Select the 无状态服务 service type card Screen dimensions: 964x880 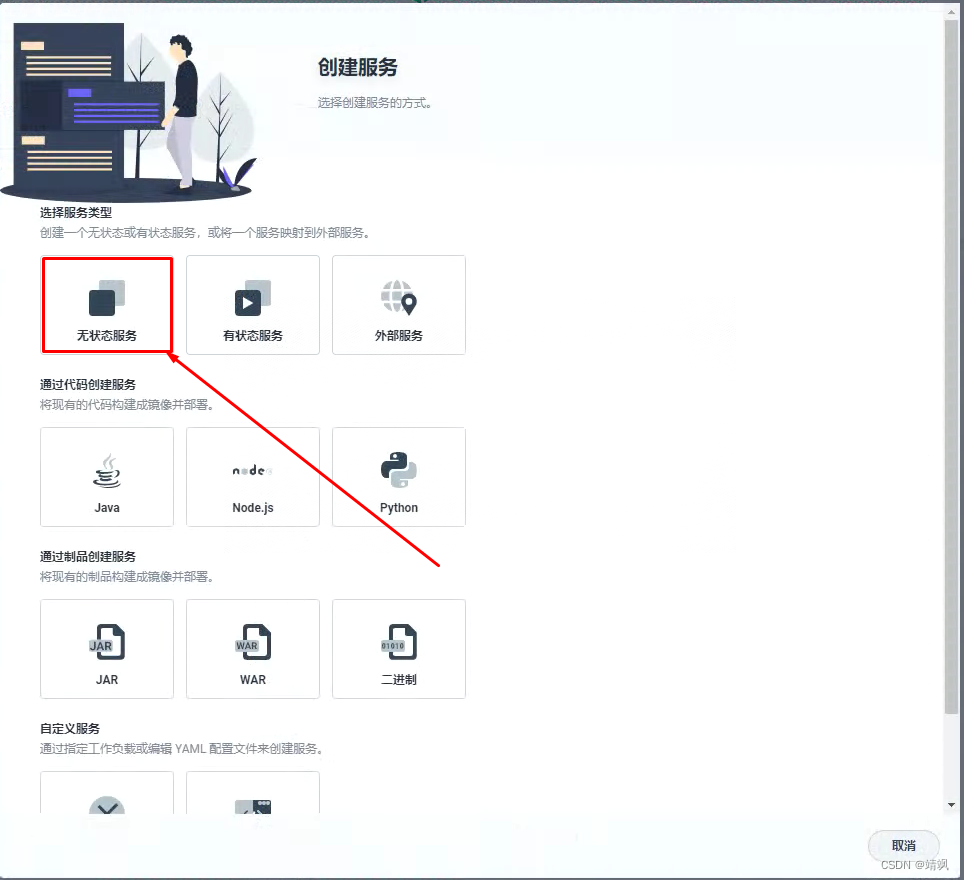pos(107,305)
